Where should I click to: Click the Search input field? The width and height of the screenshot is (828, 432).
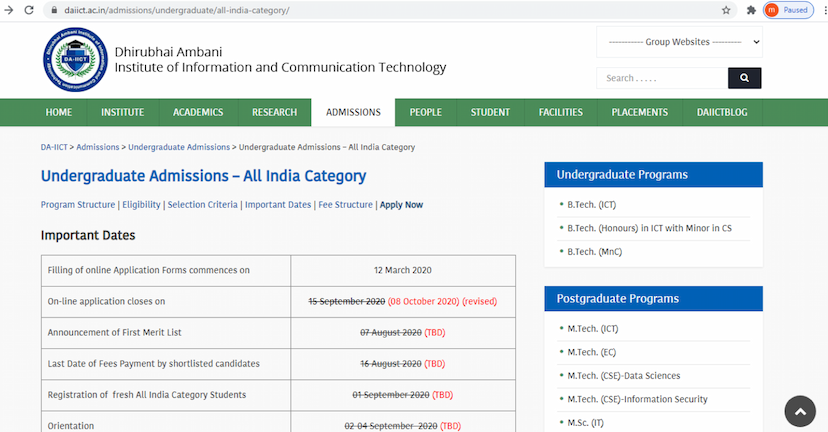click(662, 78)
